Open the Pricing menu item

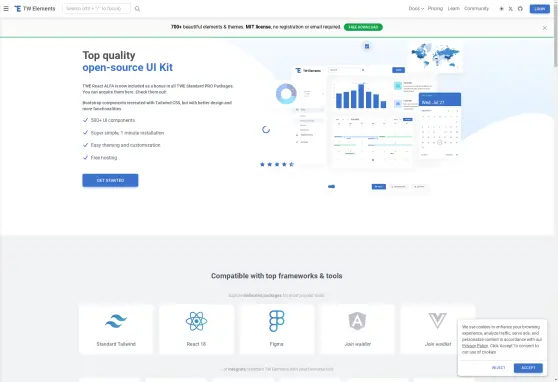[x=435, y=9]
